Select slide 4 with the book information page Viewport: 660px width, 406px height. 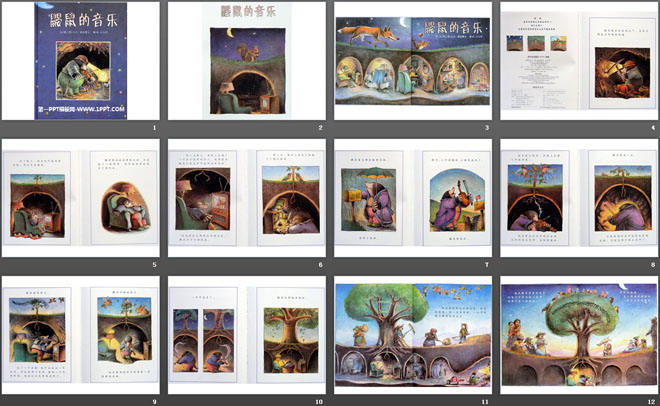tap(577, 62)
